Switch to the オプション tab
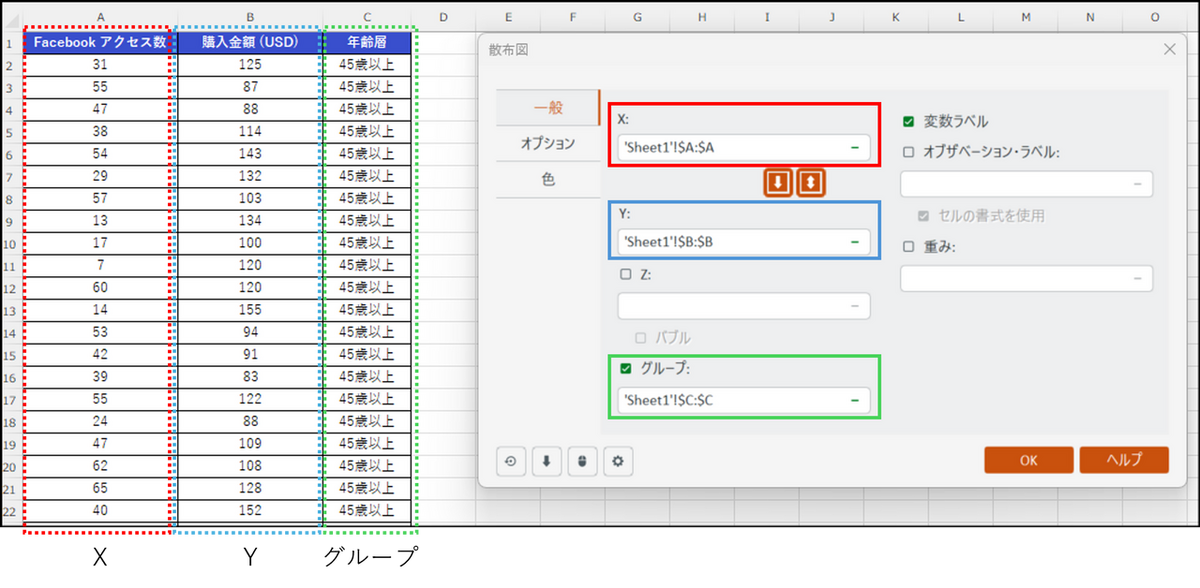The height and width of the screenshot is (588, 1200). click(547, 143)
